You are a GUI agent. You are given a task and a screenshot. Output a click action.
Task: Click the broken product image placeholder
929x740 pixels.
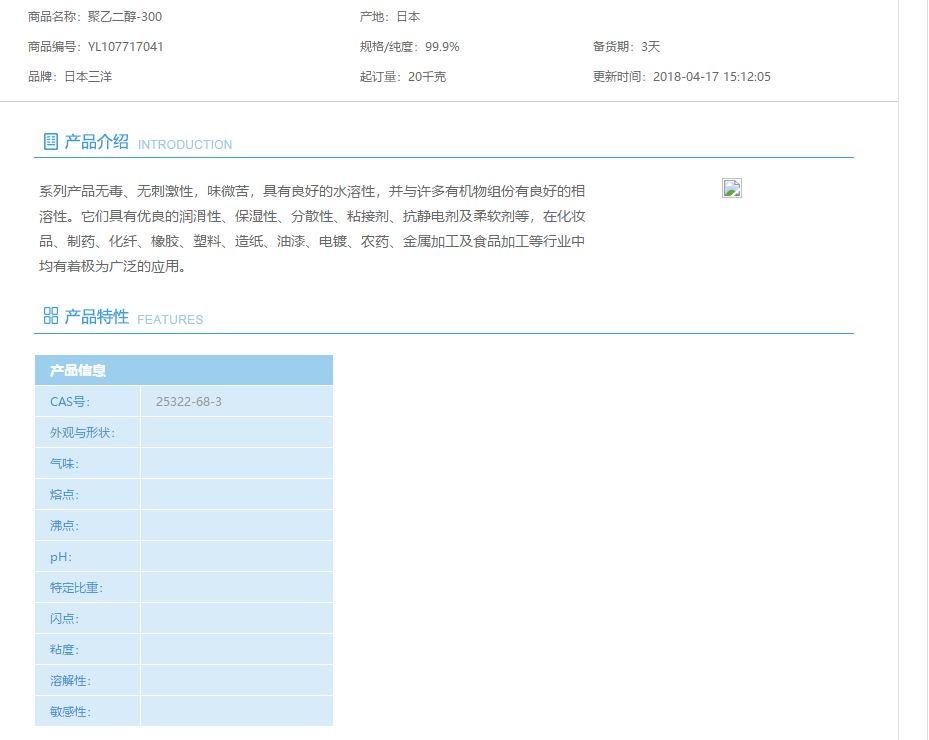[732, 188]
